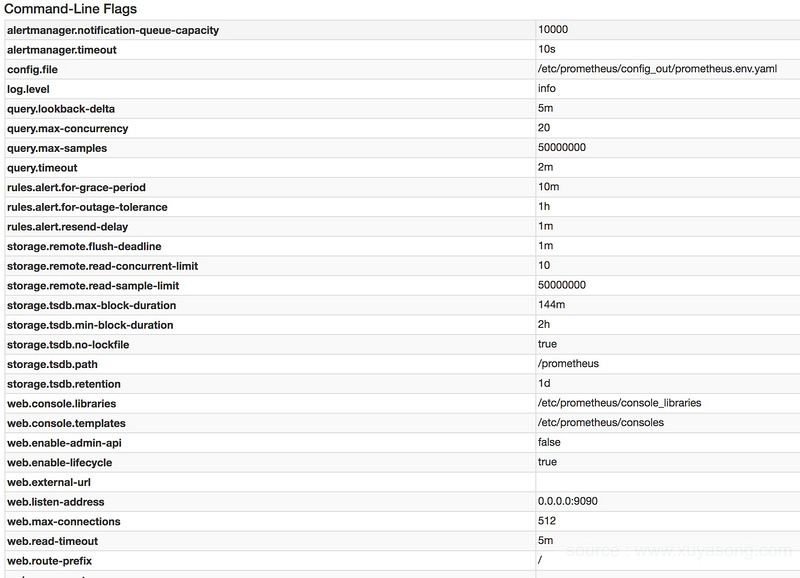Select the storage.remote.read-concurrent-limit flag name
800x578 pixels.
(105, 266)
